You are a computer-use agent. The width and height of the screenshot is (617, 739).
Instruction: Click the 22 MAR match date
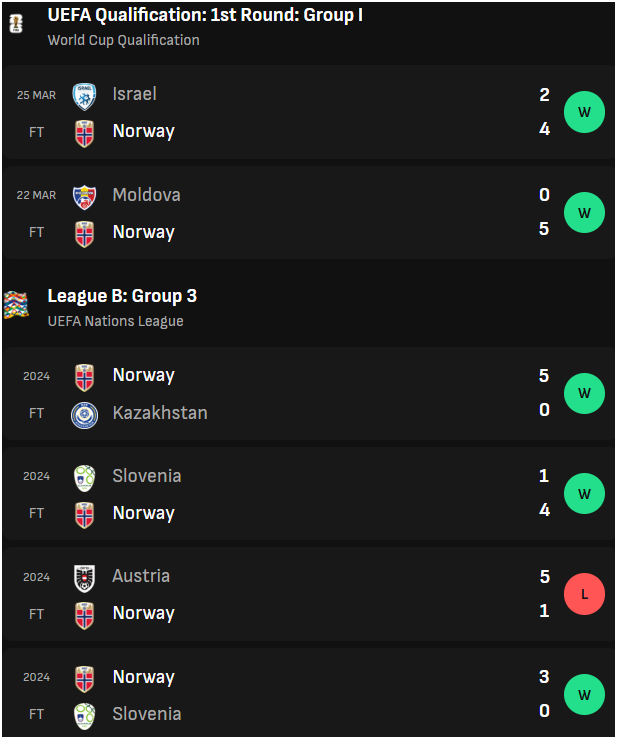click(x=36, y=195)
